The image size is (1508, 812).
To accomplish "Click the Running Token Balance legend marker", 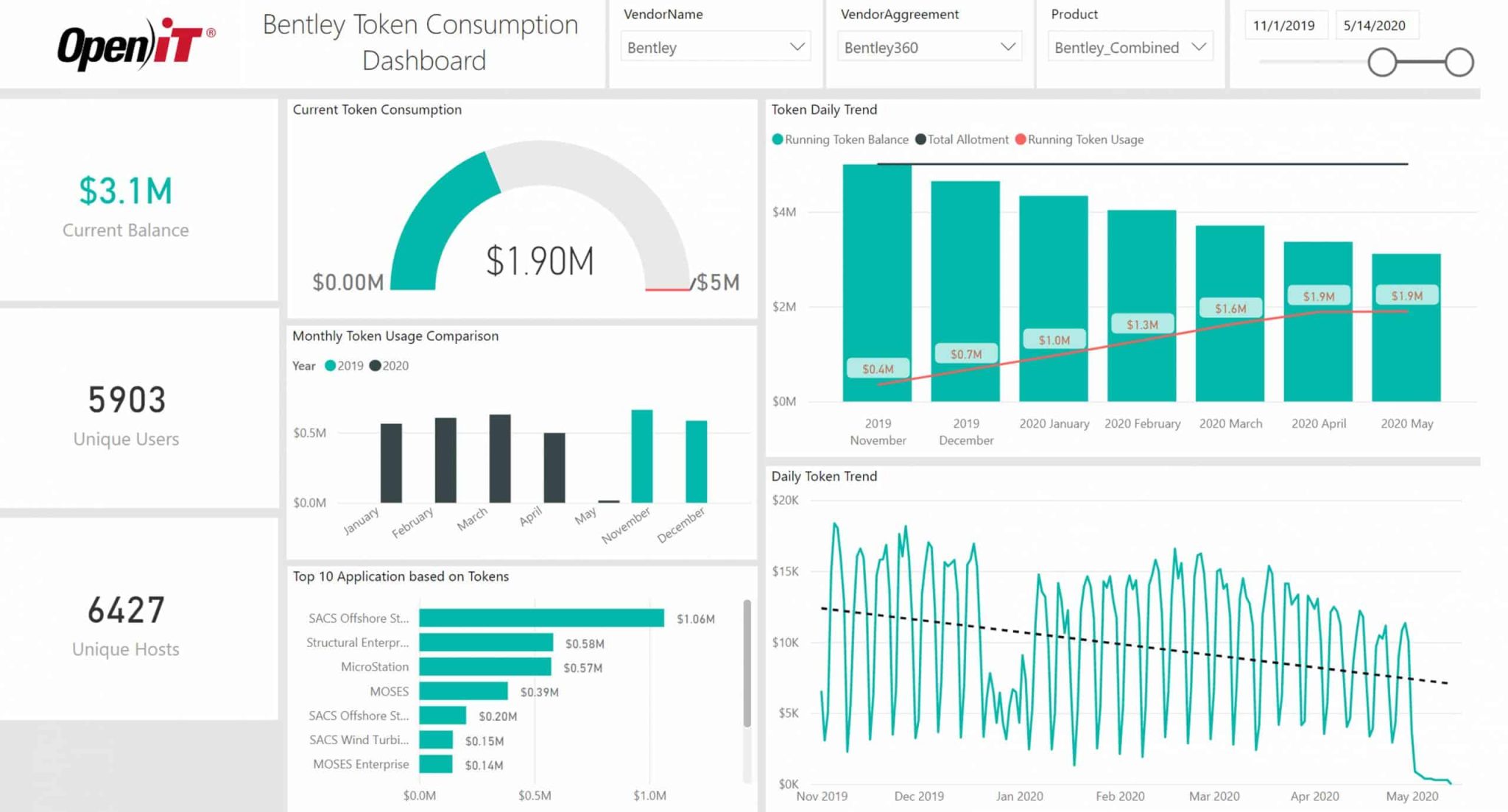I will click(x=778, y=139).
